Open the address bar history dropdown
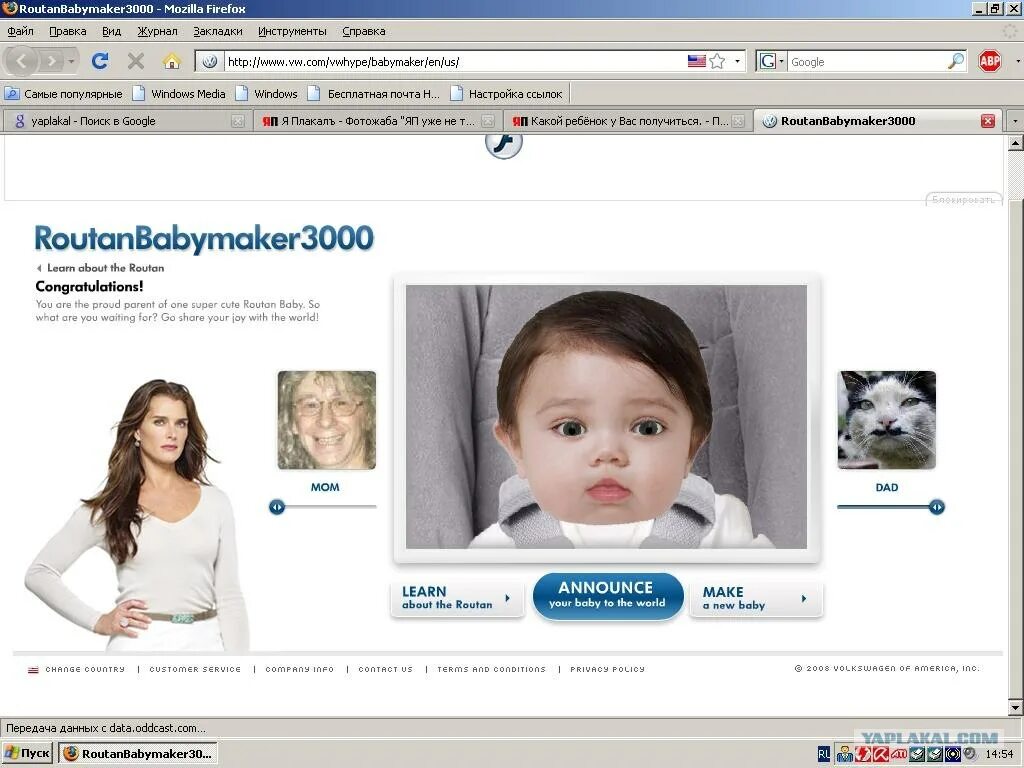Image resolution: width=1024 pixels, height=768 pixels. click(x=737, y=61)
